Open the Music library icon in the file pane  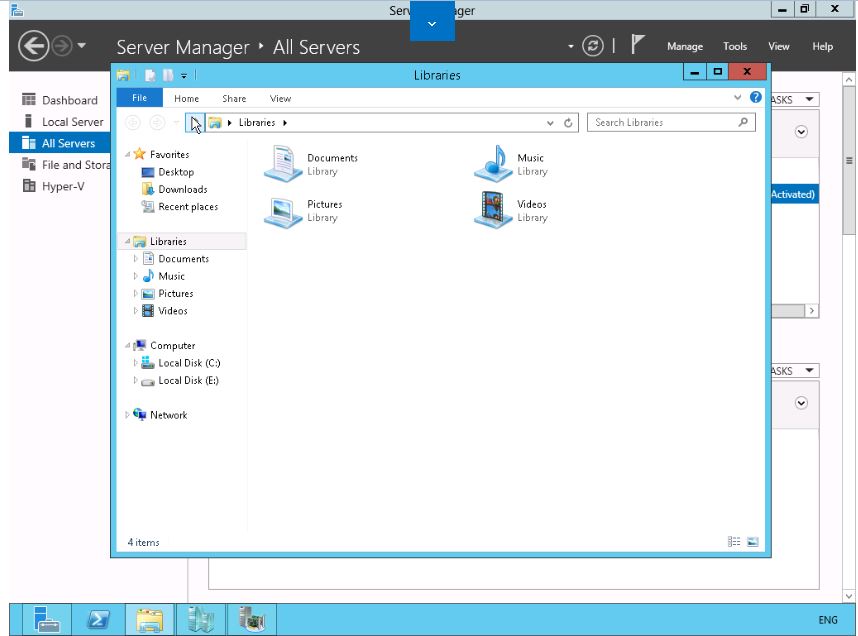(x=493, y=163)
